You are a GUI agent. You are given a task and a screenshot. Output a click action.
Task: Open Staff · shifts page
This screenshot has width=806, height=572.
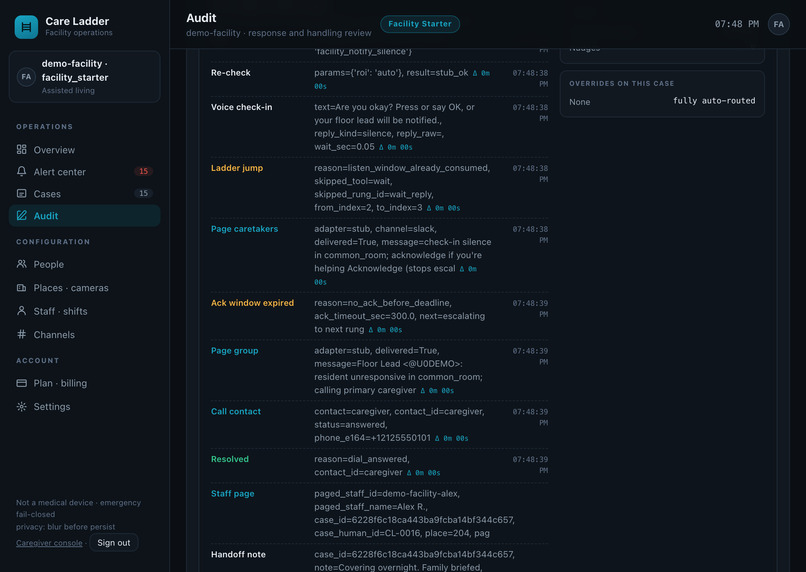coord(85,311)
